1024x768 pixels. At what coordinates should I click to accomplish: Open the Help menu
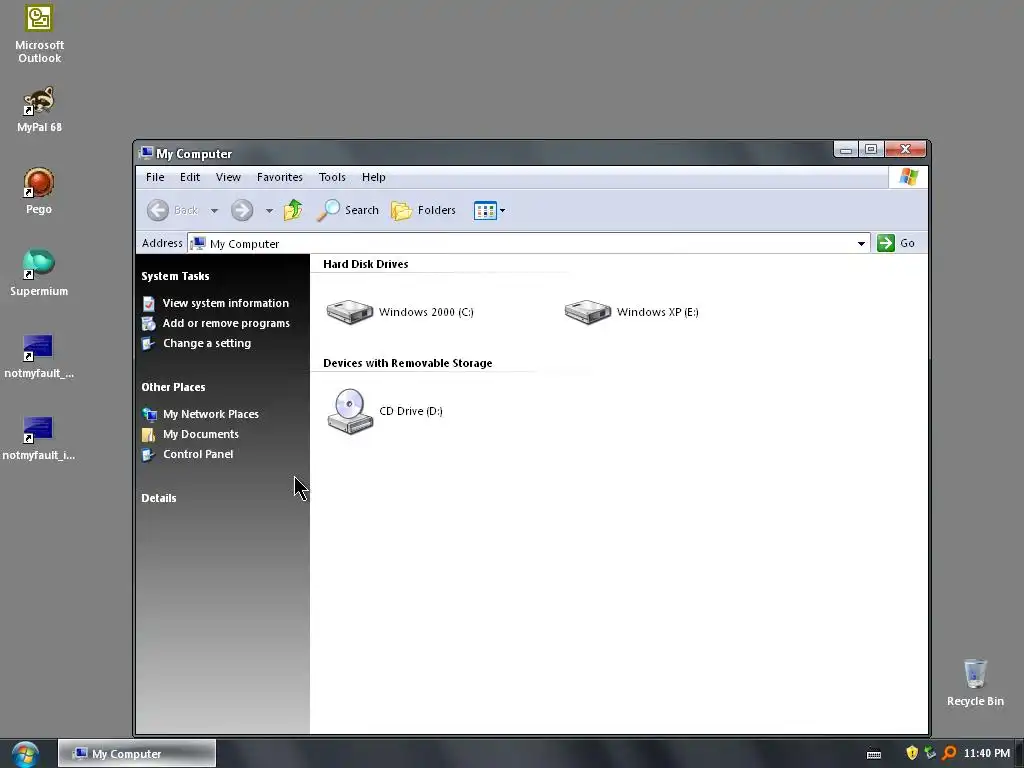[x=374, y=177]
